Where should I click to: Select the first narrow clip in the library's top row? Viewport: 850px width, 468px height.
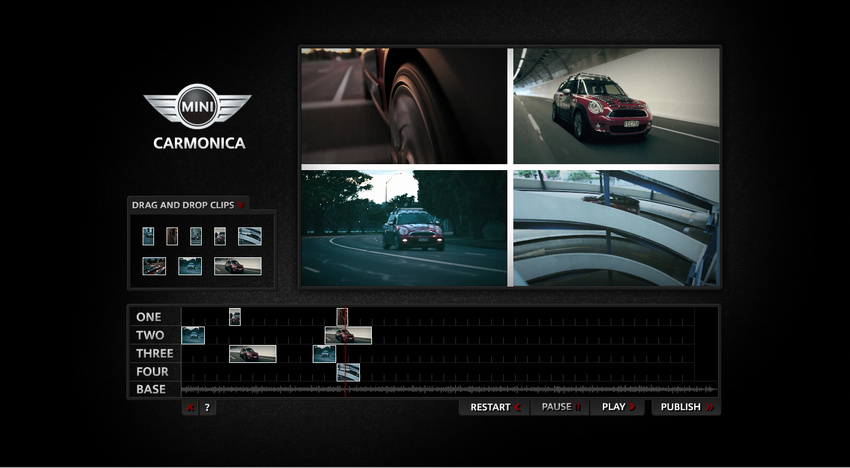[148, 236]
